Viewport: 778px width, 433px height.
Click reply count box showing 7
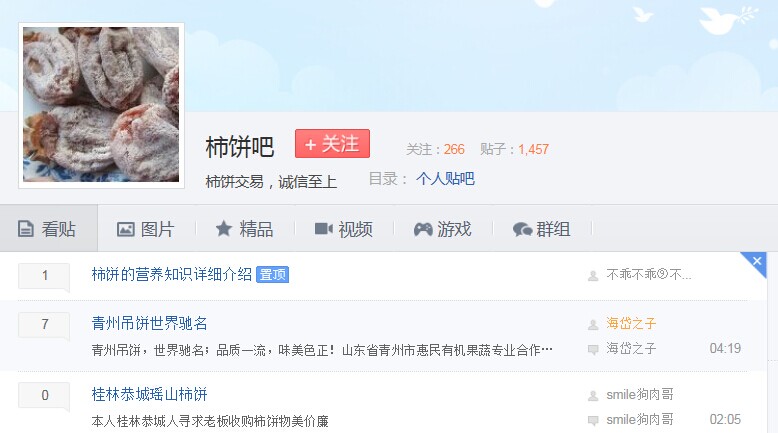tap(44, 325)
